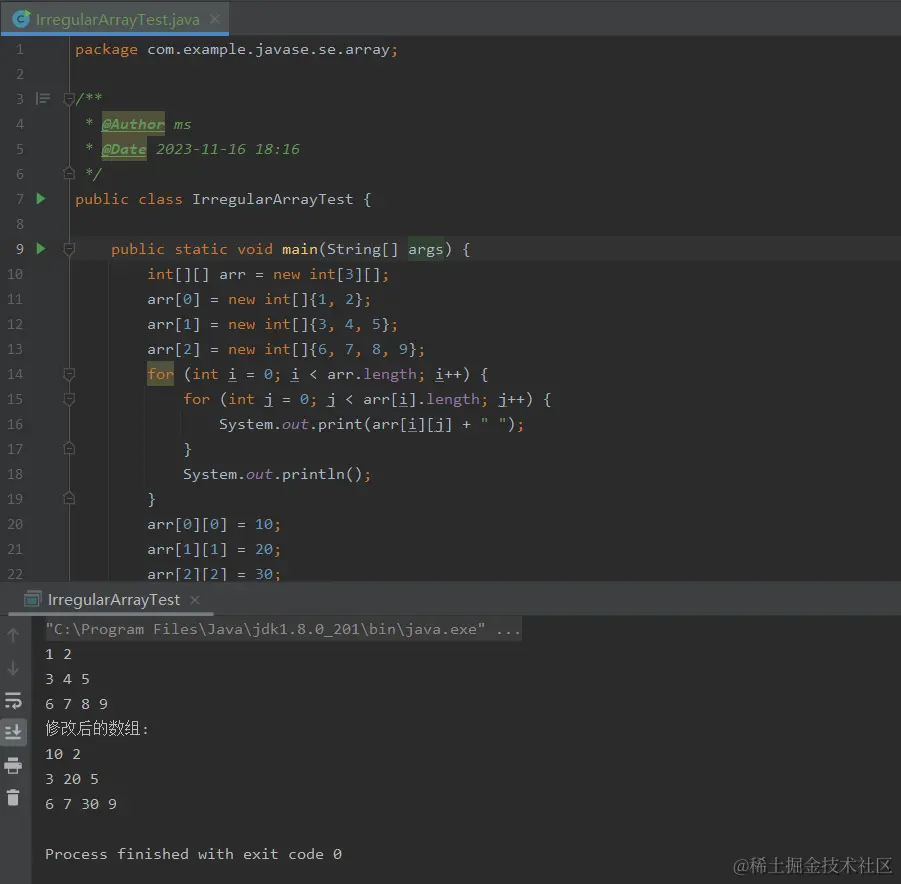The image size is (901, 884).
Task: Click the run configuration icon on the console tab
Action: point(33,599)
